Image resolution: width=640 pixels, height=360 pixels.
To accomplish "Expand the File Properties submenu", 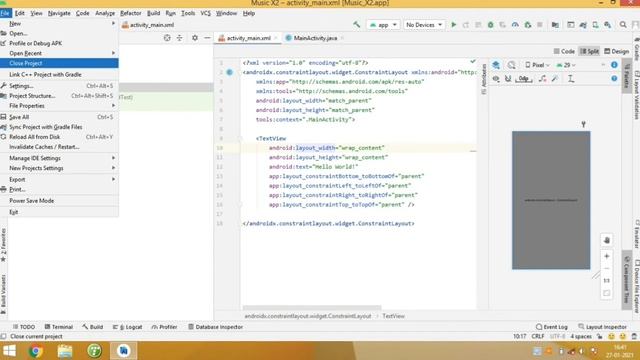I will click(x=59, y=106).
